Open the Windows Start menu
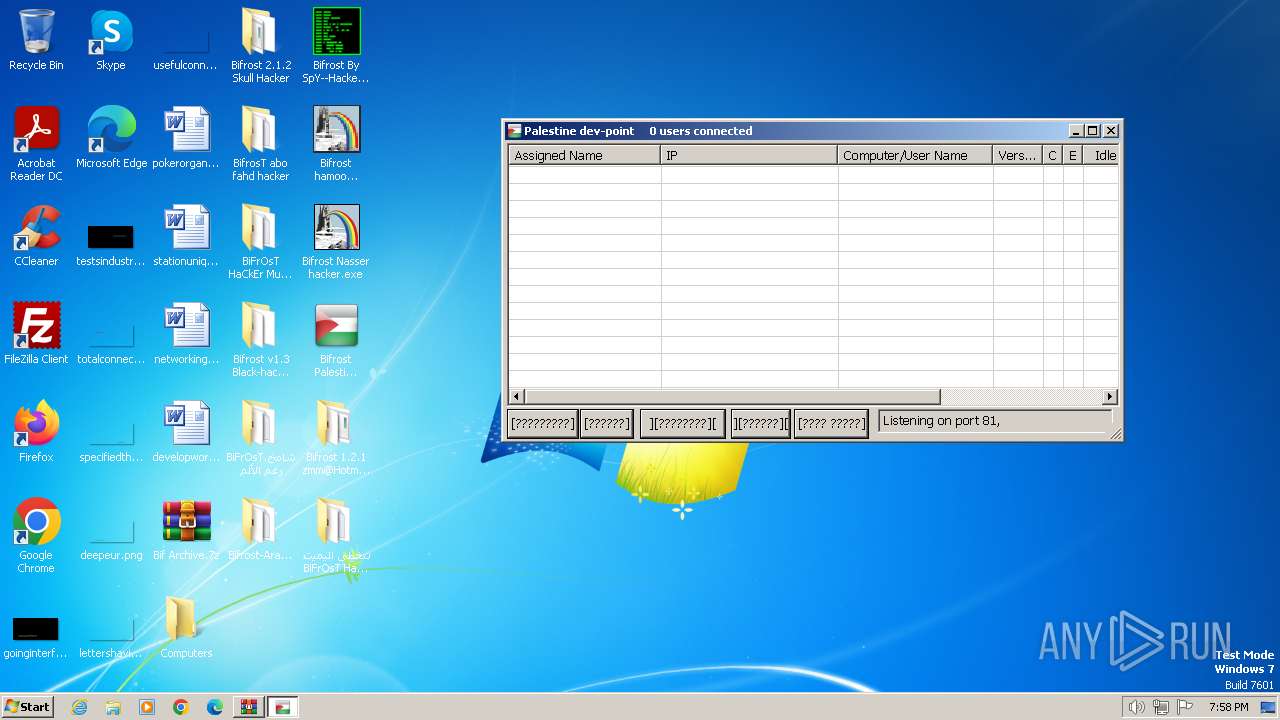The height and width of the screenshot is (720, 1280). (27, 706)
